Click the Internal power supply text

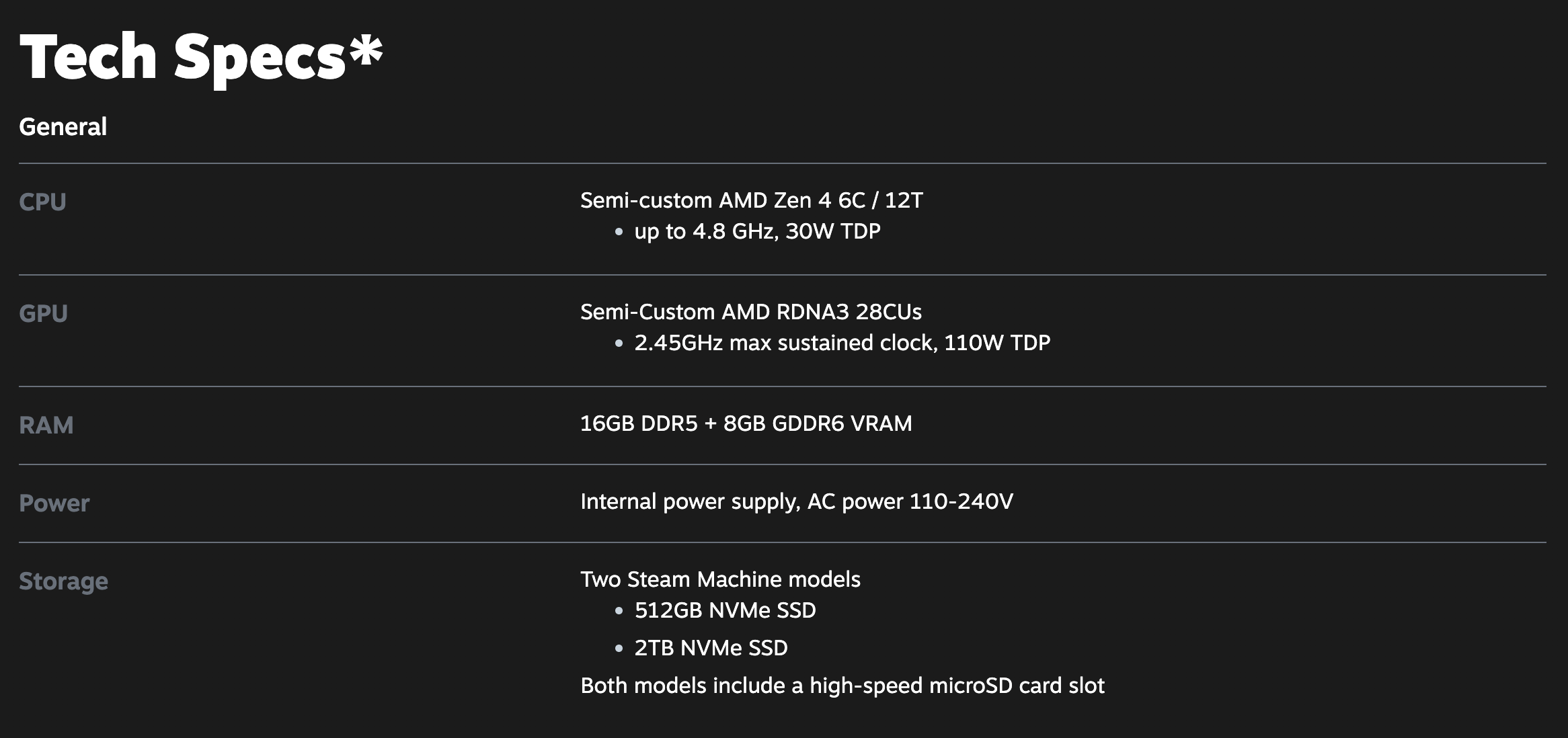[x=796, y=501]
